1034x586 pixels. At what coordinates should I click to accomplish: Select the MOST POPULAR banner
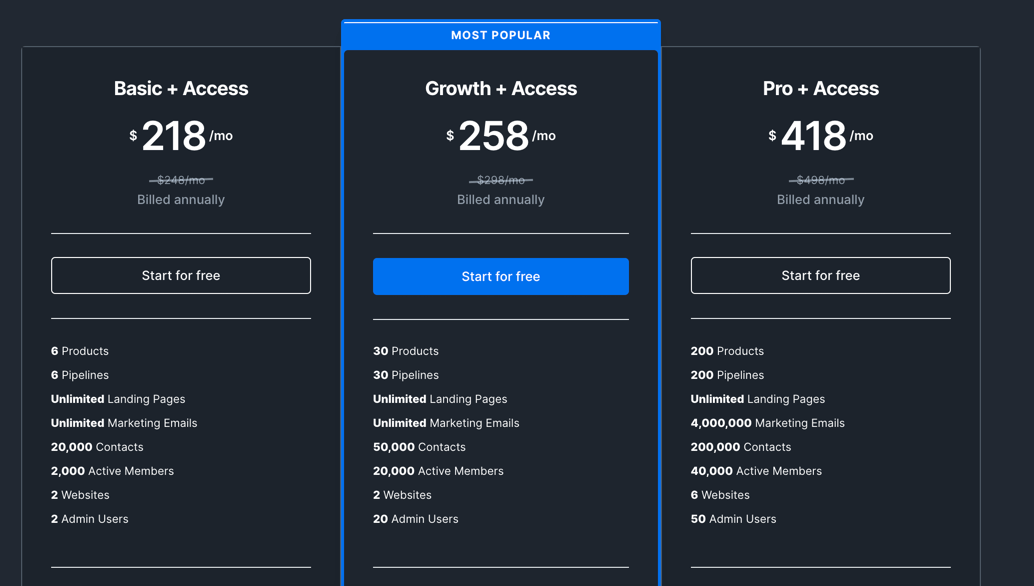point(501,35)
